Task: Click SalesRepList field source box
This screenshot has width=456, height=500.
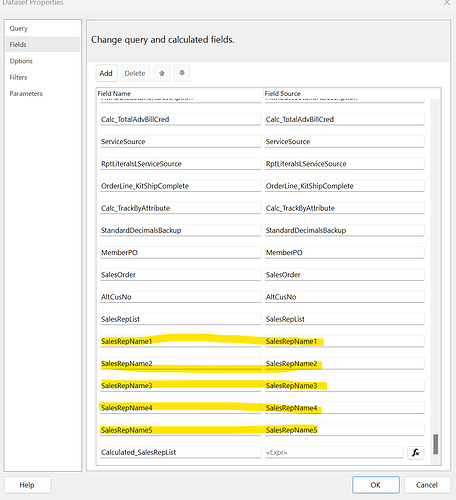Action: 345,319
